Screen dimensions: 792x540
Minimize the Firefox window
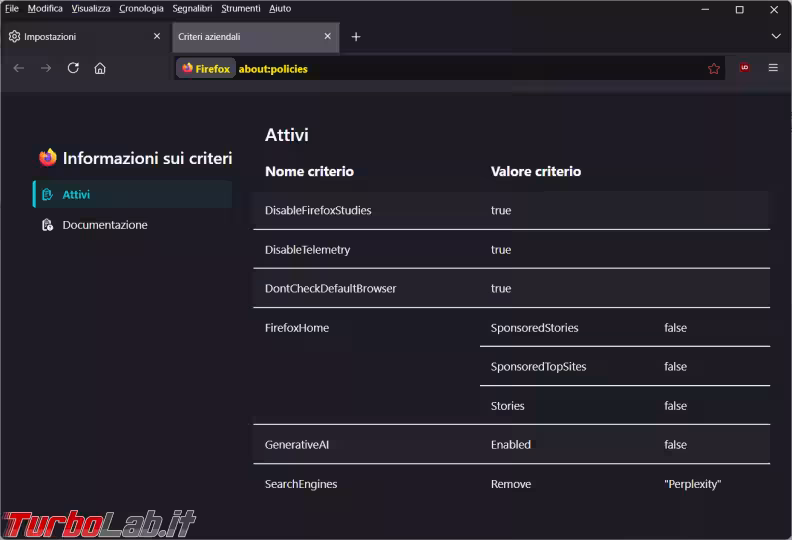[x=705, y=9]
